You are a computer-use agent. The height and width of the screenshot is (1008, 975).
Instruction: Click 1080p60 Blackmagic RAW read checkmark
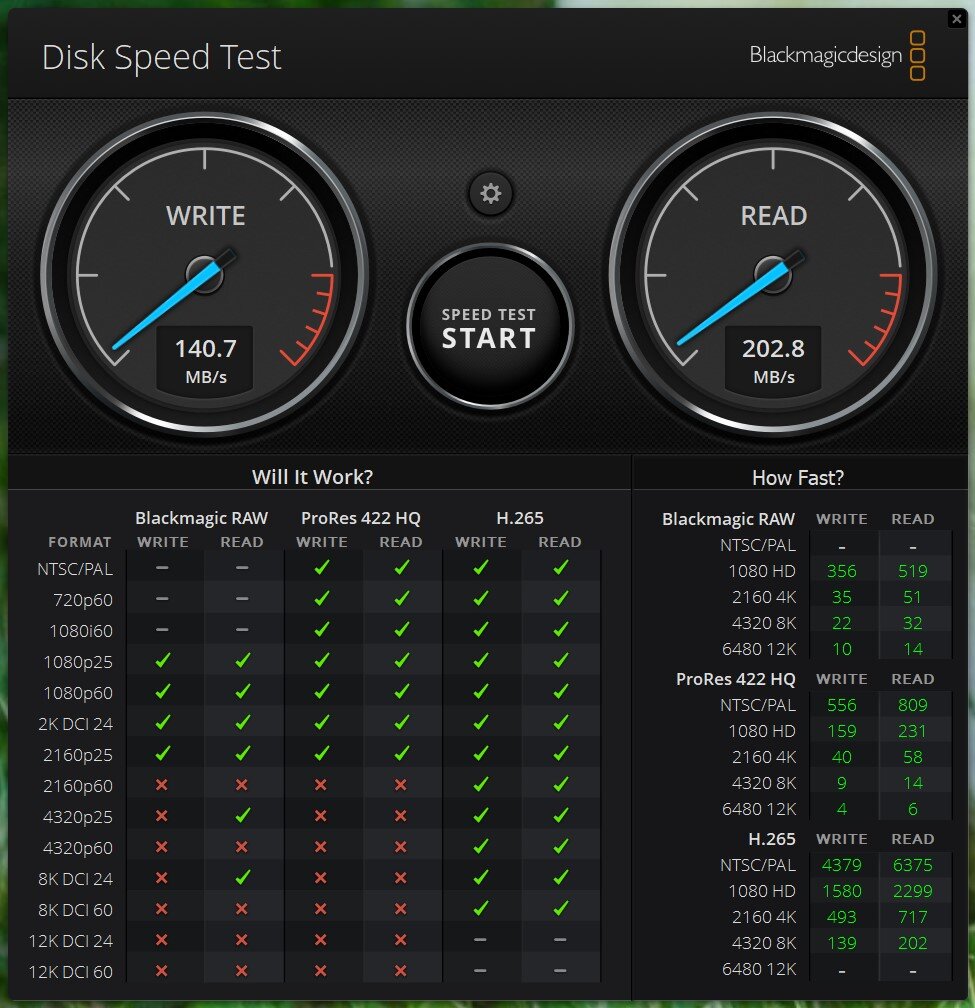pyautogui.click(x=242, y=691)
